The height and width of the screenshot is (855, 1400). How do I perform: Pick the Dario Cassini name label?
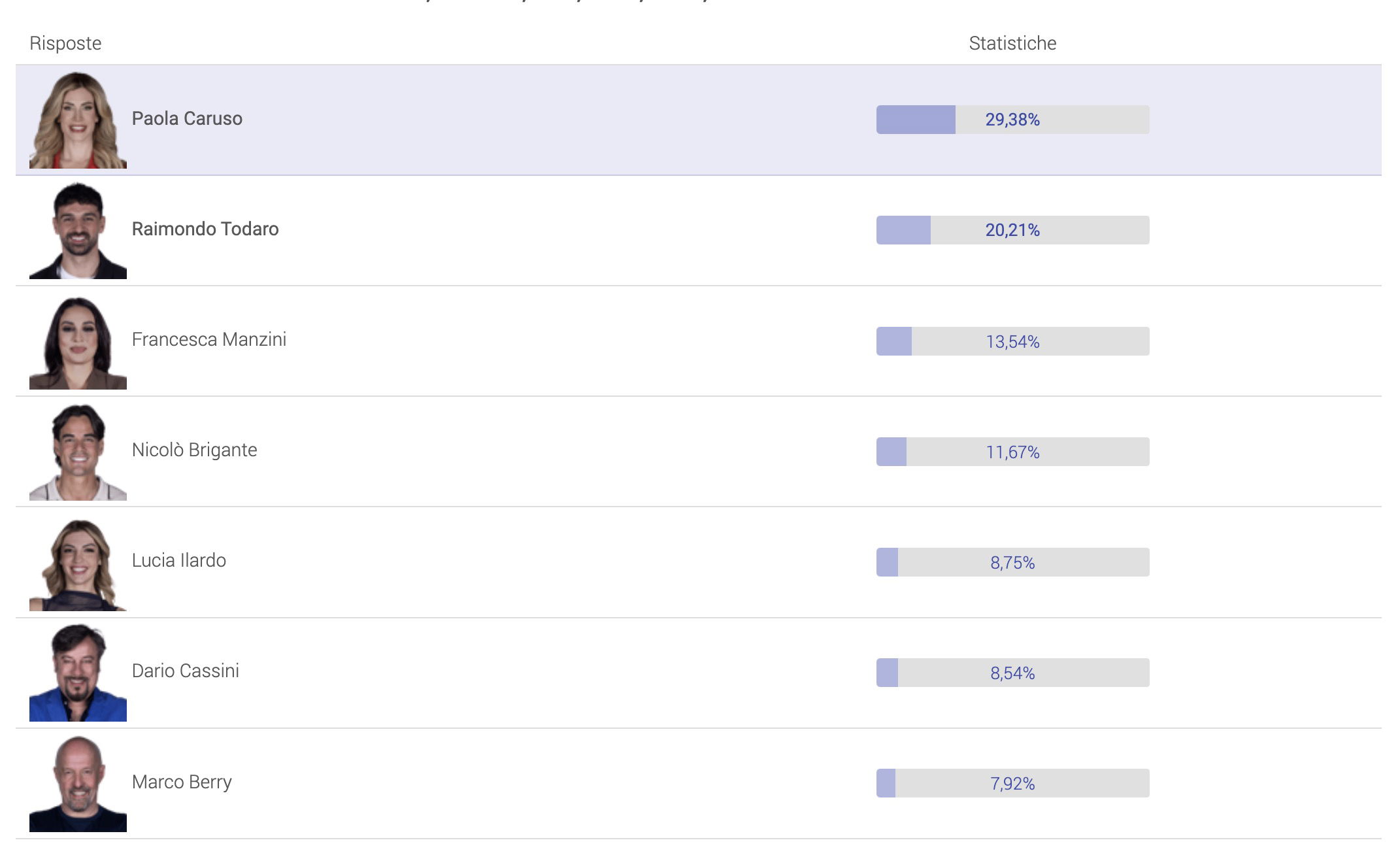[186, 671]
